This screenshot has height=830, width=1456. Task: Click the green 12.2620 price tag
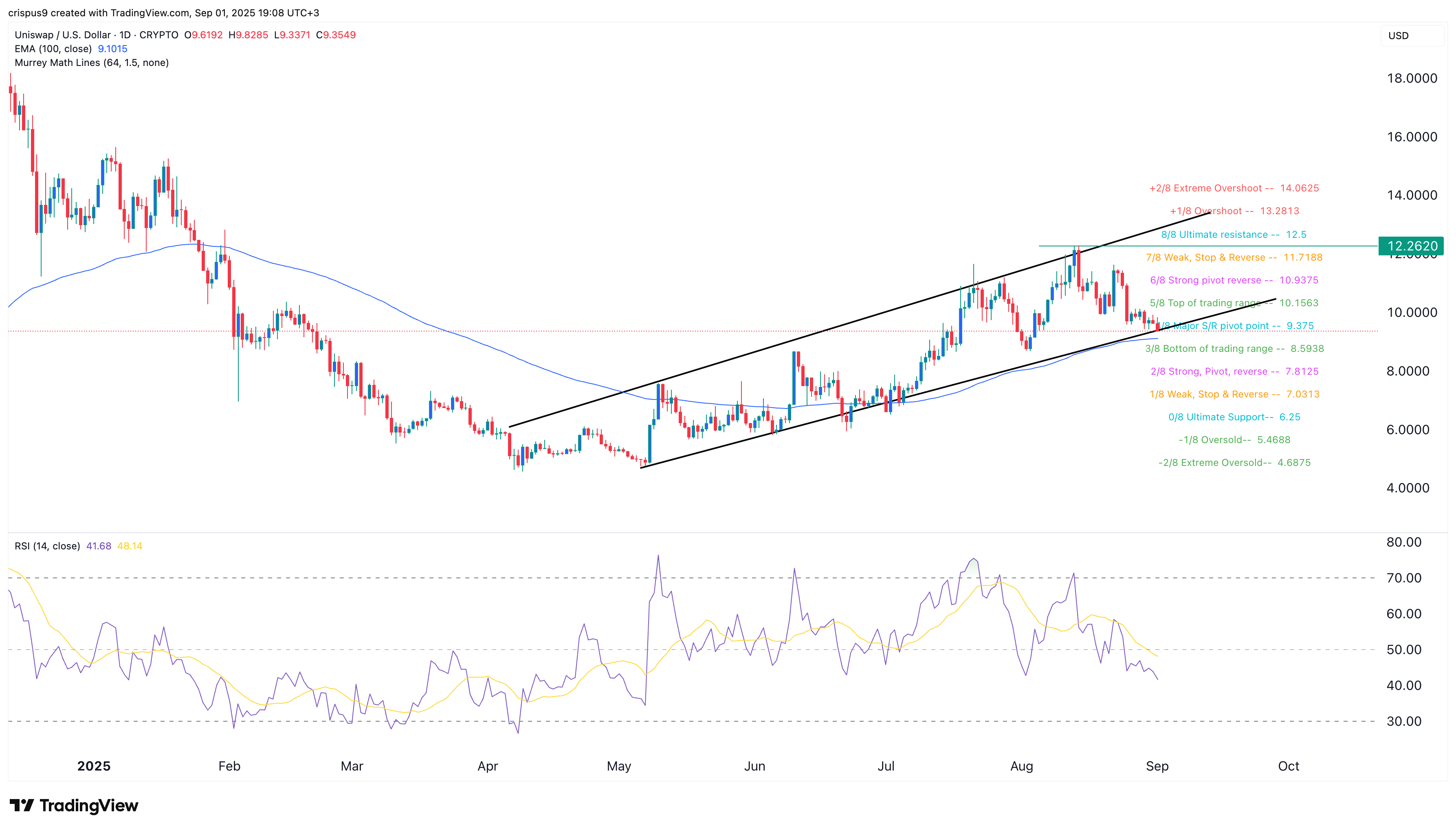(1411, 246)
